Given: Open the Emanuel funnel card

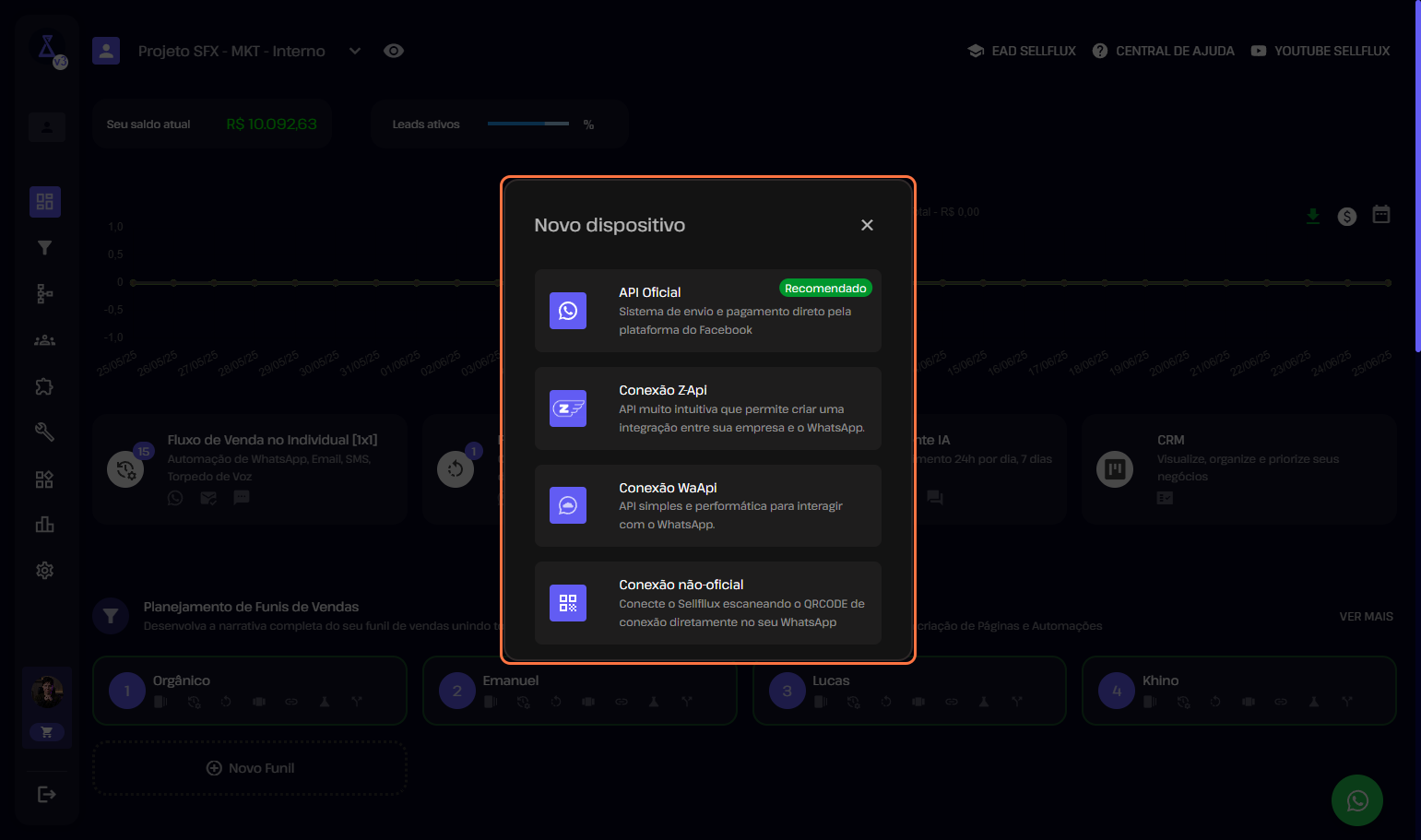Looking at the screenshot, I should 580,691.
